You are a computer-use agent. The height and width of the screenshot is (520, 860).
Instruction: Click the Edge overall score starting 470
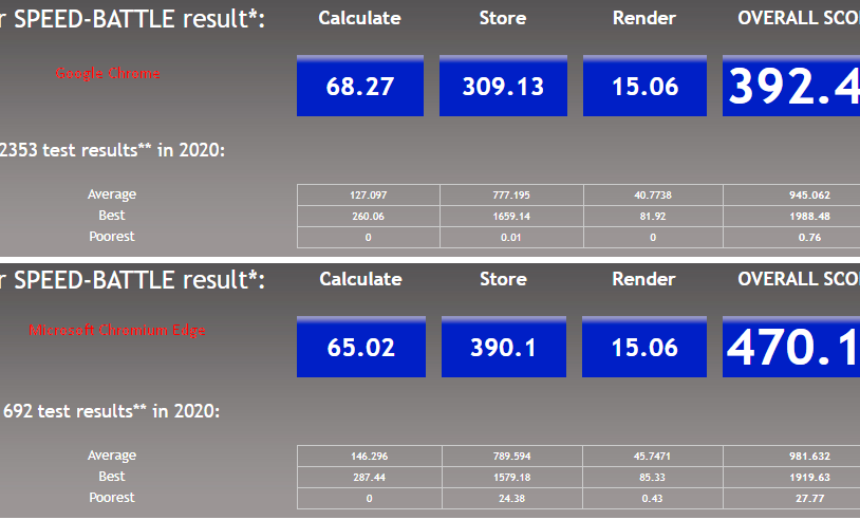pos(792,348)
